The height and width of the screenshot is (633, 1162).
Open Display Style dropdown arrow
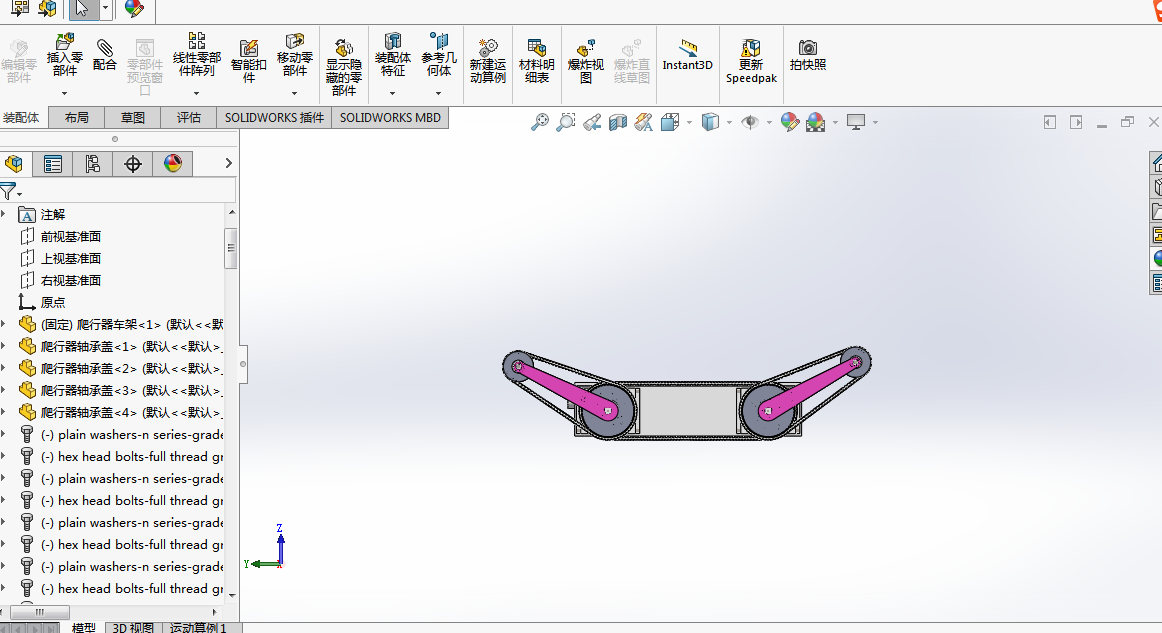729,122
